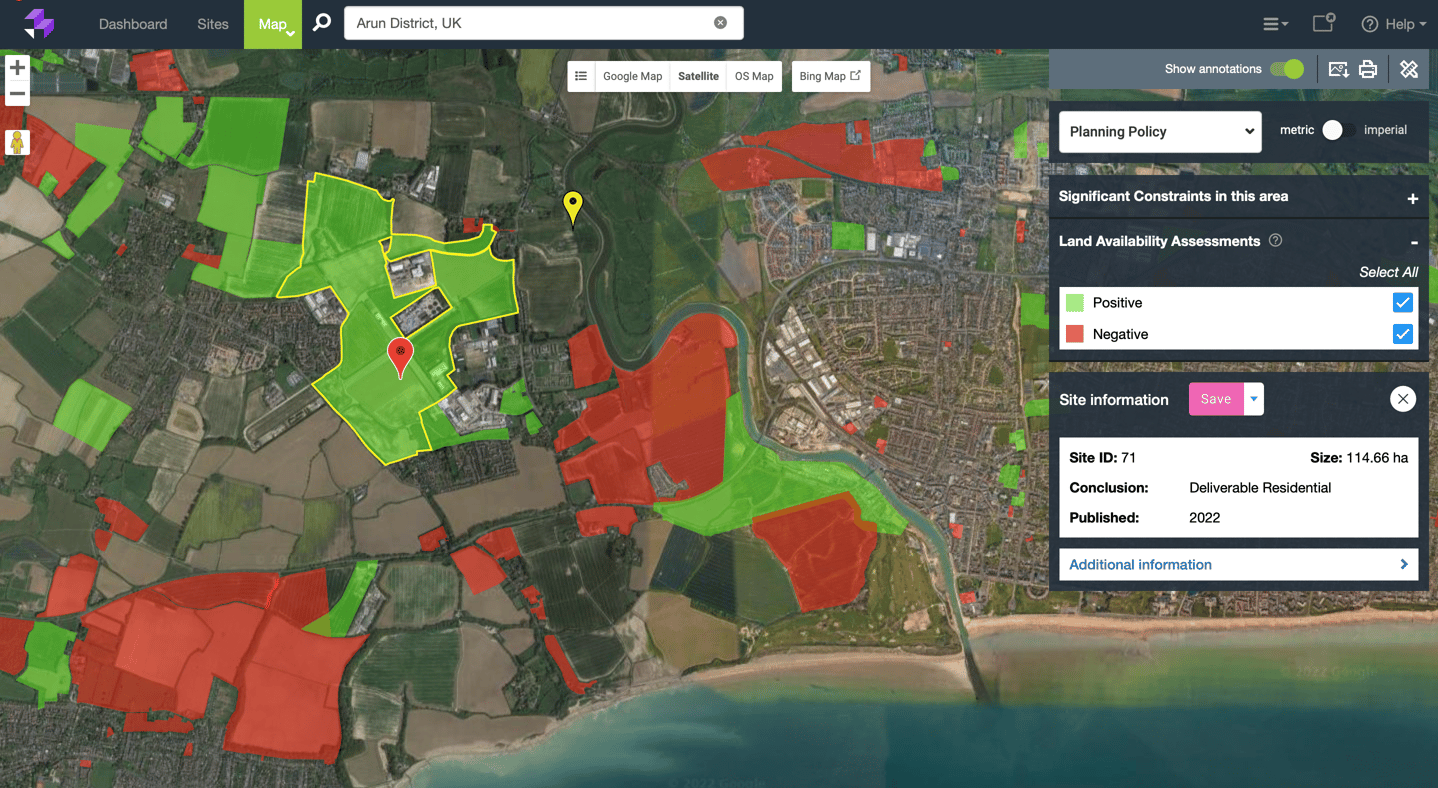Viewport: 1438px width, 788px height.
Task: Expand Significant Constraints in this area
Action: coord(1413,197)
